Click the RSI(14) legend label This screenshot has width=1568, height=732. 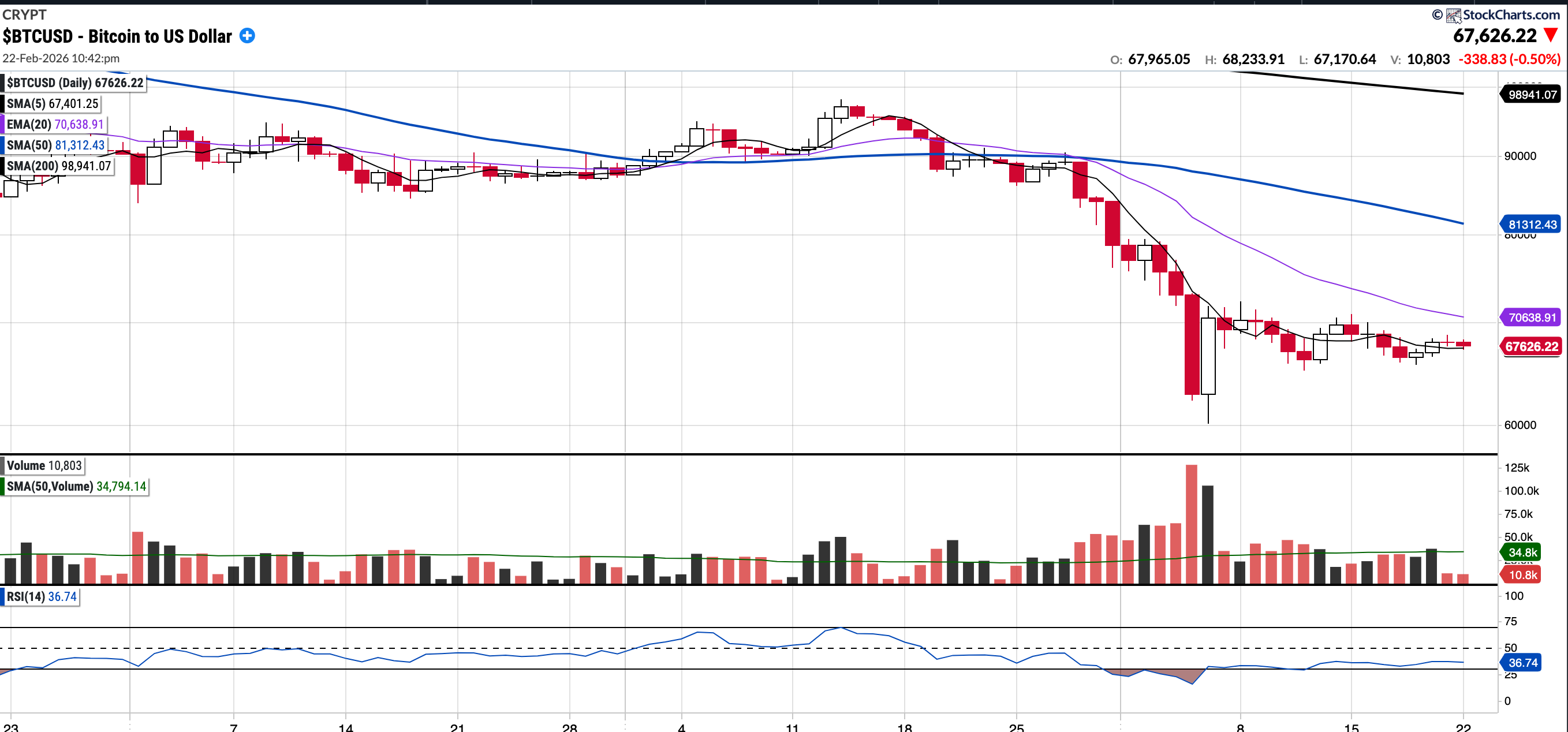(42, 596)
